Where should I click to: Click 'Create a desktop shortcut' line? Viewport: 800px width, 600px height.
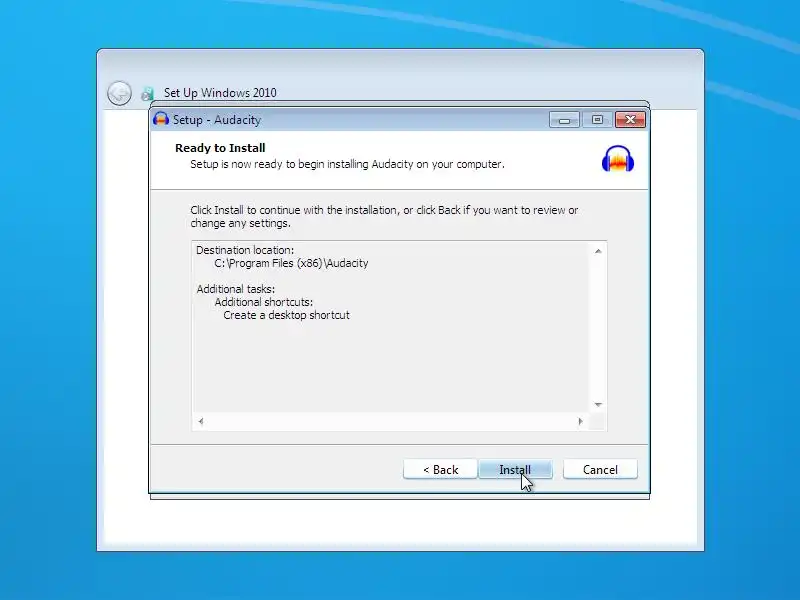[286, 315]
